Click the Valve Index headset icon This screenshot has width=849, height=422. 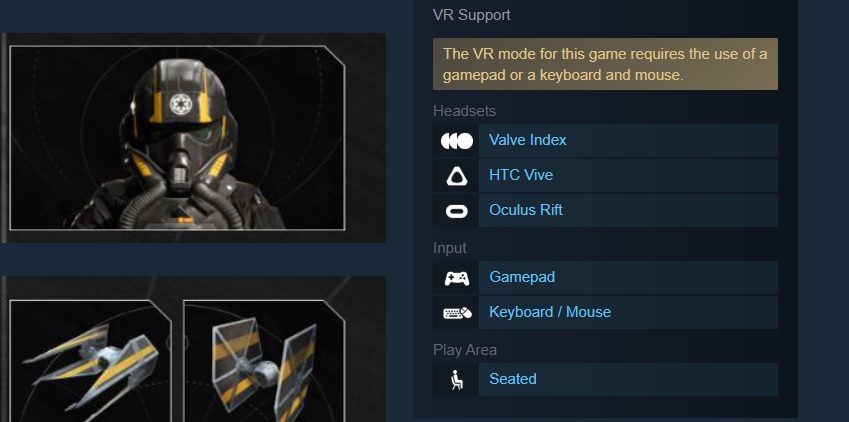tap(456, 141)
